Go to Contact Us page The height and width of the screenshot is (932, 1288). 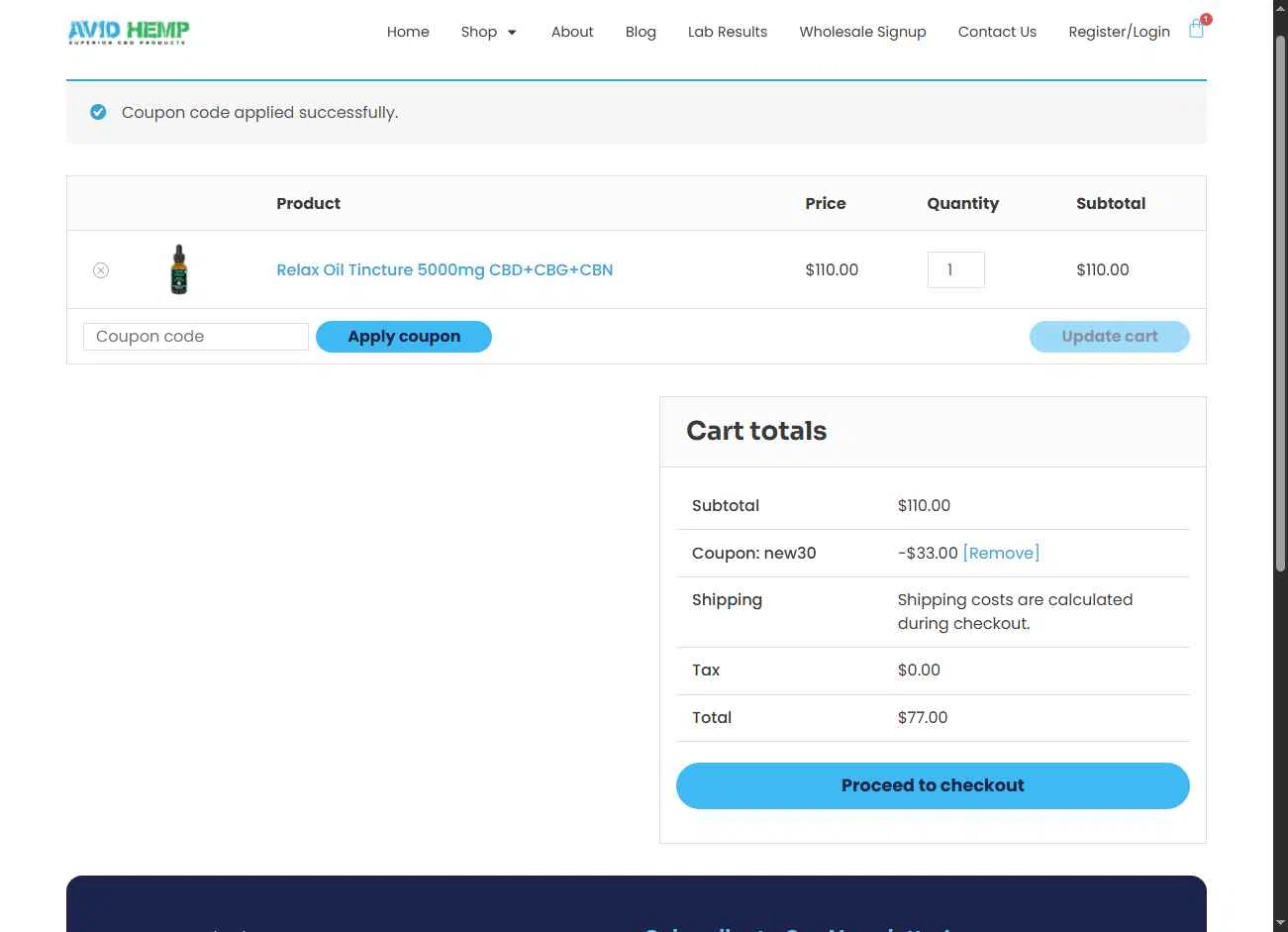coord(997,32)
